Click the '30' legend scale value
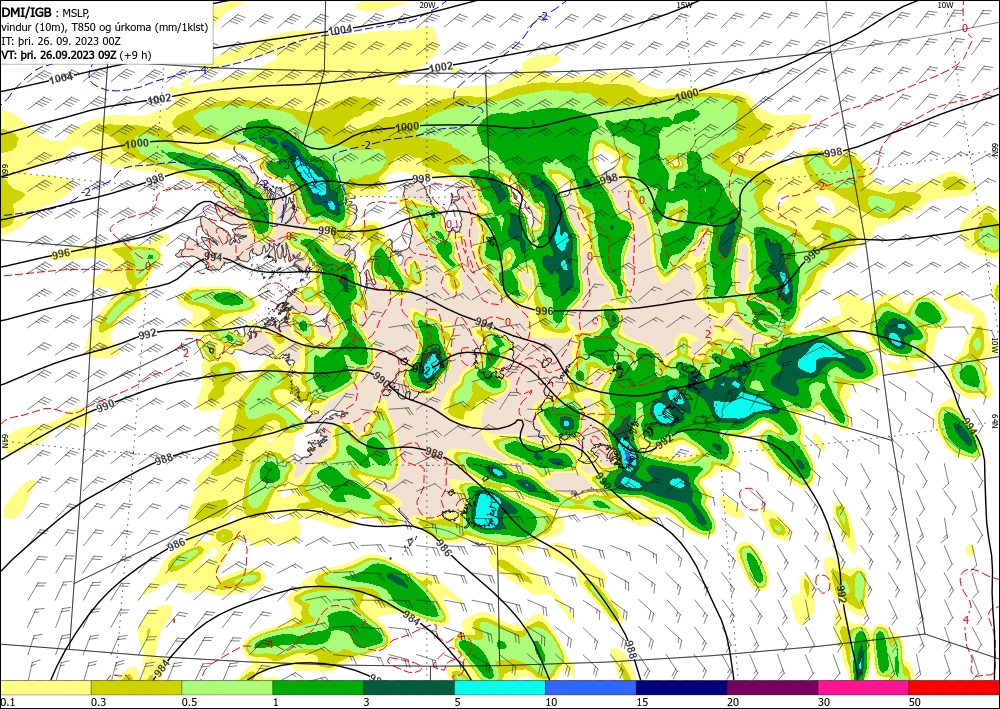This screenshot has width=1000, height=709. coord(823,702)
